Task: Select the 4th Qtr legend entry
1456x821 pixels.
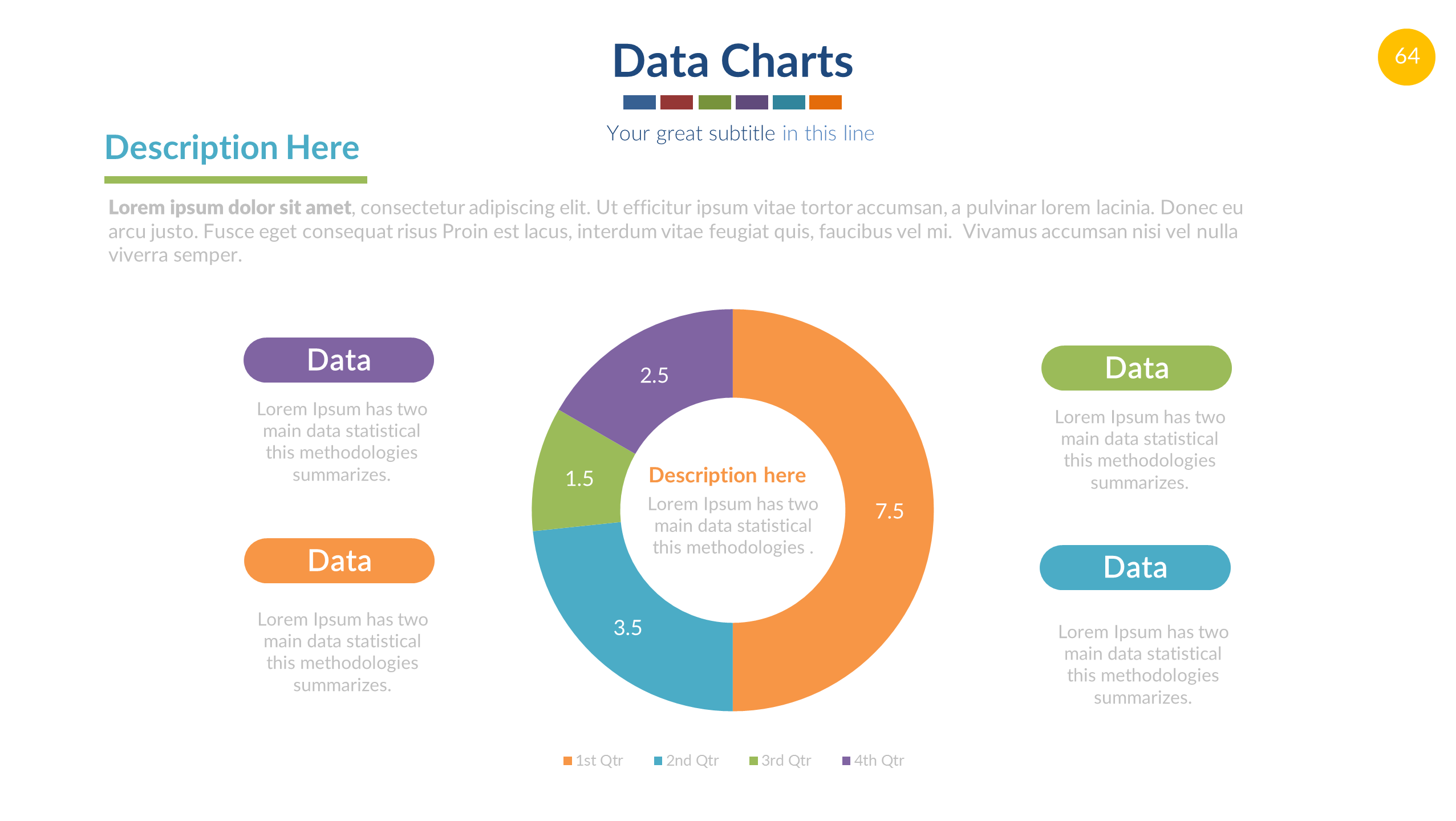Action: coord(873,761)
